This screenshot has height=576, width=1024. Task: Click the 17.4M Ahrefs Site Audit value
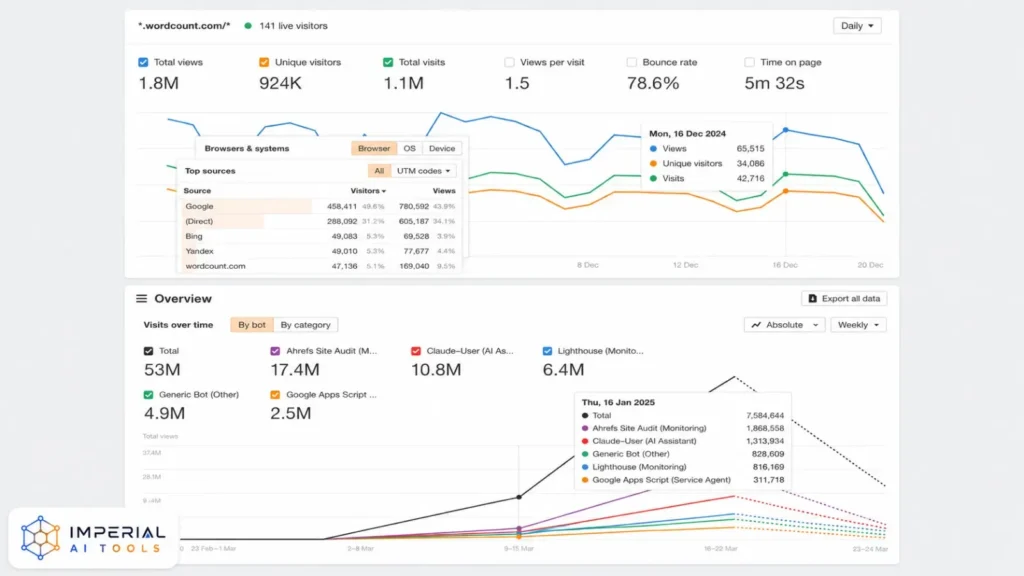click(x=295, y=370)
